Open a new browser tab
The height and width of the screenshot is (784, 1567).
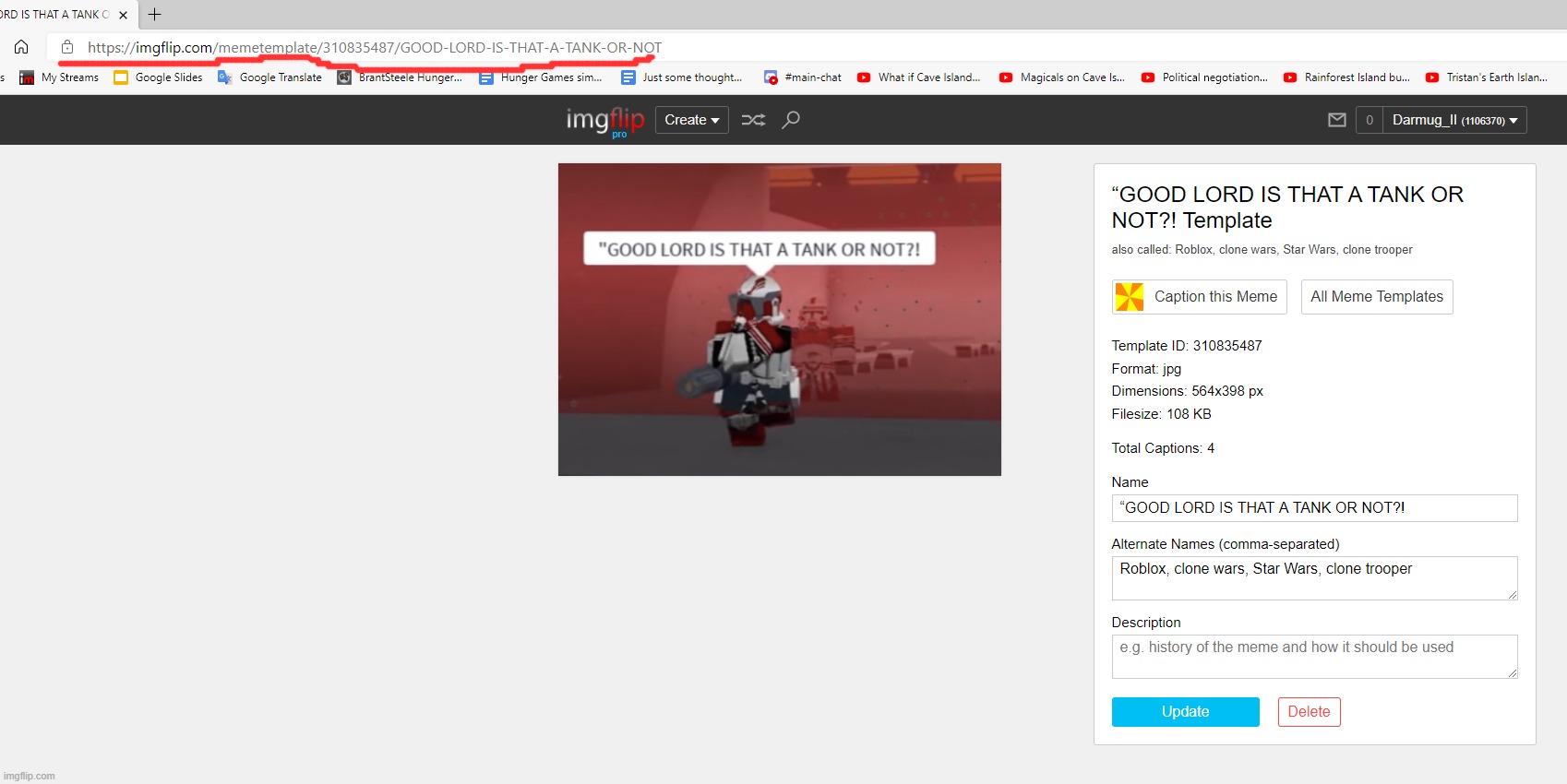pyautogui.click(x=154, y=15)
